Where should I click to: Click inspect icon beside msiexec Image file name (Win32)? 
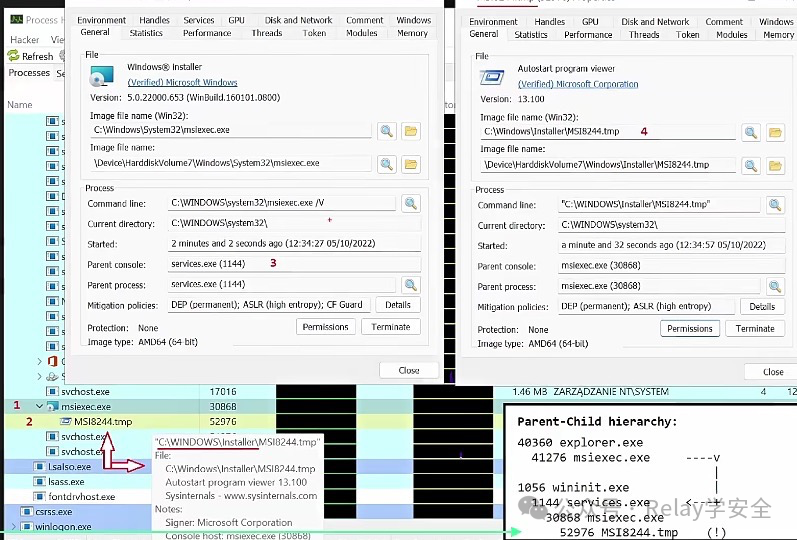(x=387, y=131)
